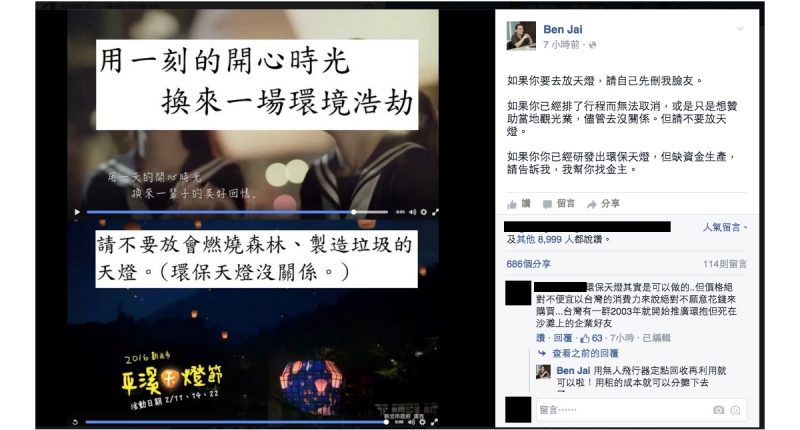This screenshot has height=430, width=800.
Task: Like the post with 讚 thumbs-up
Action: (519, 204)
